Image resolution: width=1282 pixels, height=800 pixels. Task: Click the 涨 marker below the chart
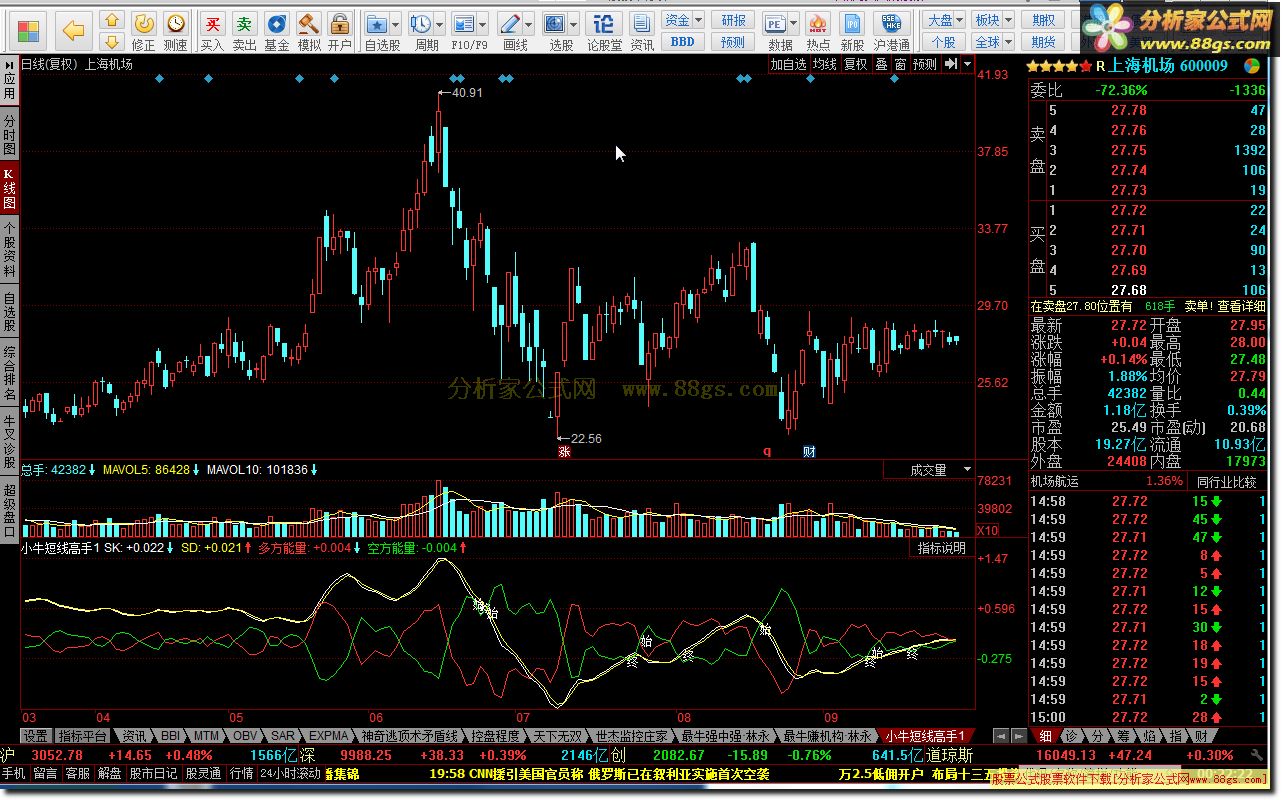[x=564, y=452]
